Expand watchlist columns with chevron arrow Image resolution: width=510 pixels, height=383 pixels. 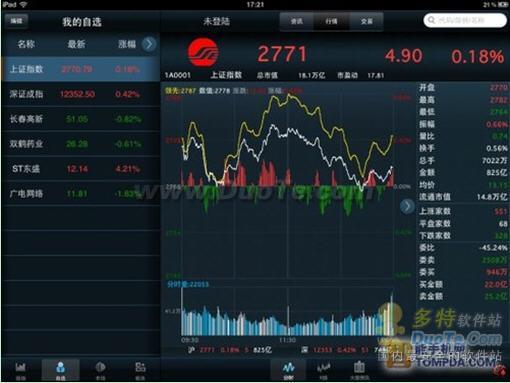pyautogui.click(x=149, y=44)
